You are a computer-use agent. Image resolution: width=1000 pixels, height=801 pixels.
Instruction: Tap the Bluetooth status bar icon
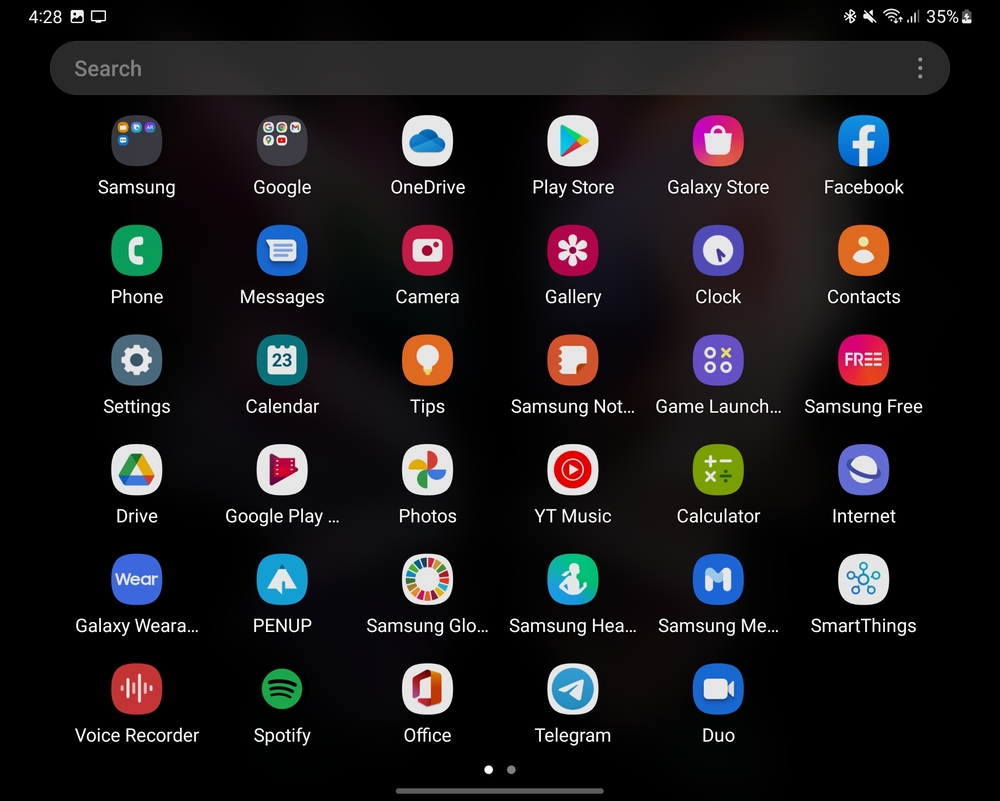(x=849, y=17)
